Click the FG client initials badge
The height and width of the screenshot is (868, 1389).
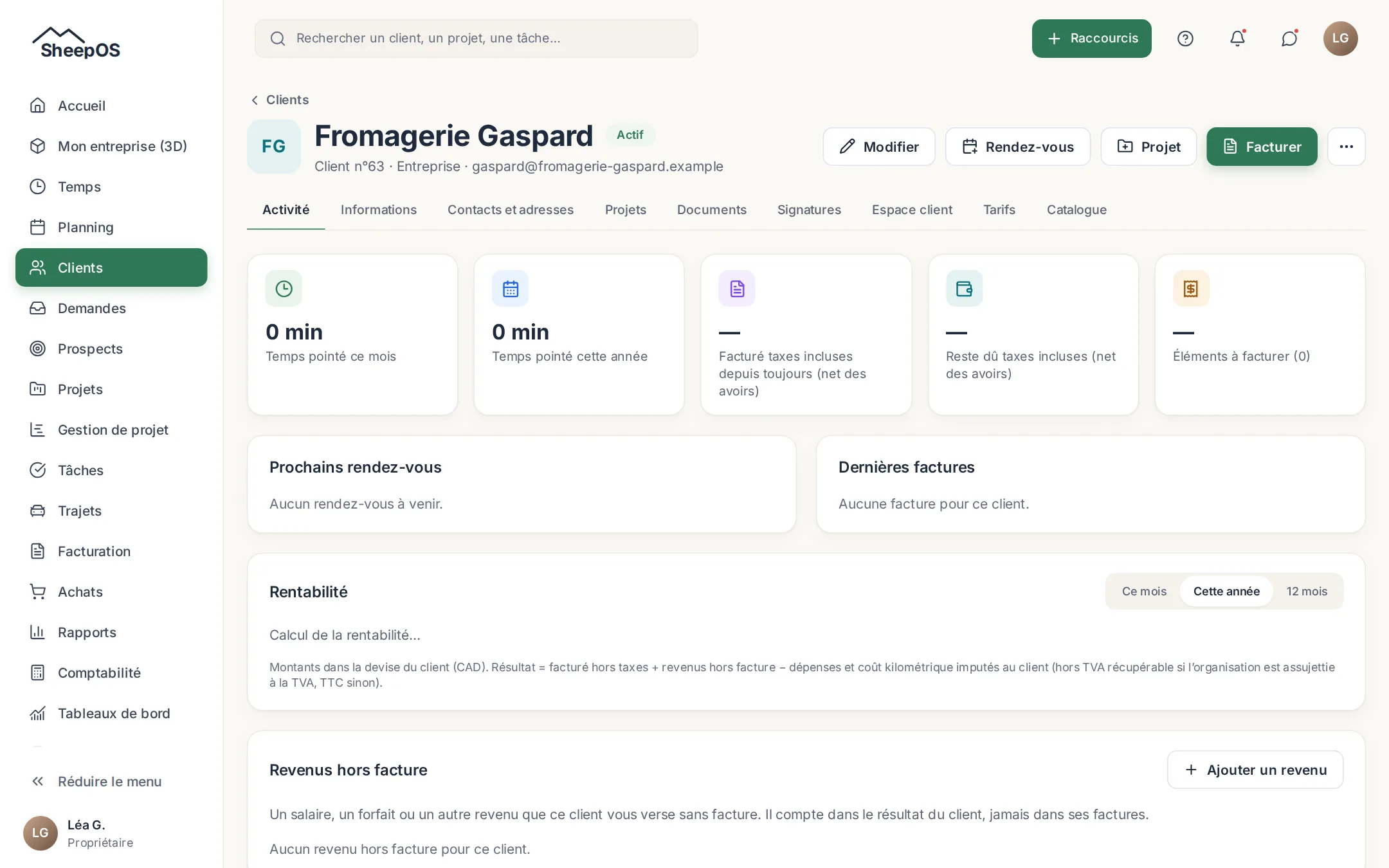pos(274,147)
